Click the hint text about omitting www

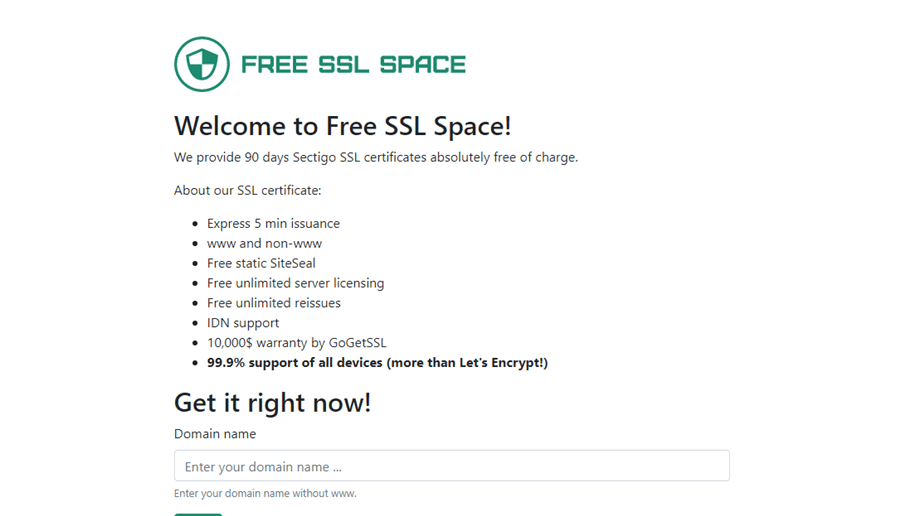[265, 493]
